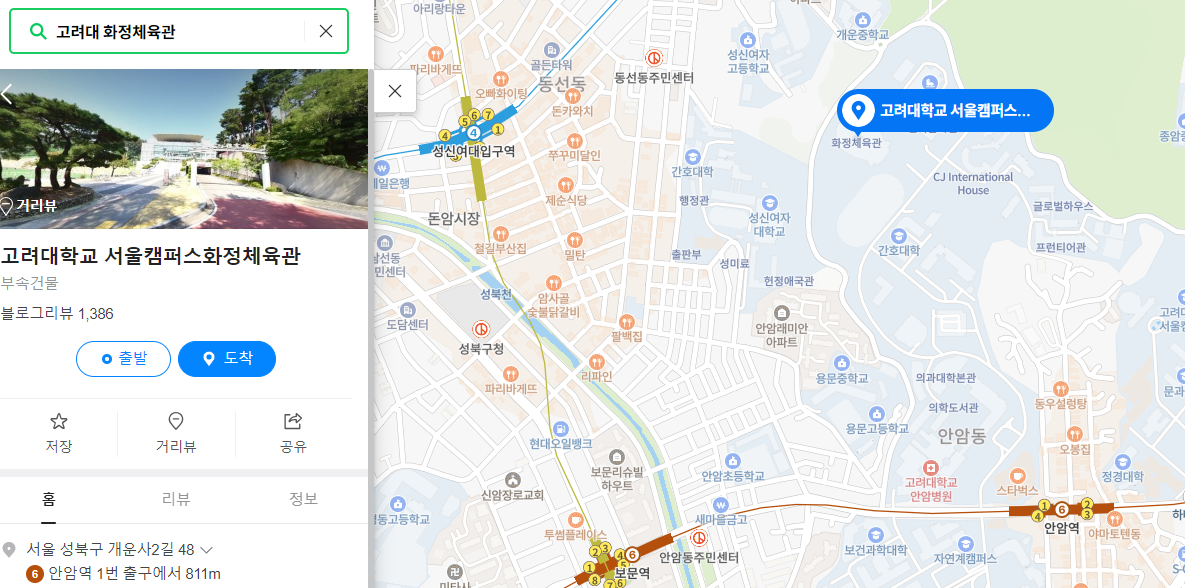
Task: Set as destination with 도착 button
Action: (x=227, y=359)
